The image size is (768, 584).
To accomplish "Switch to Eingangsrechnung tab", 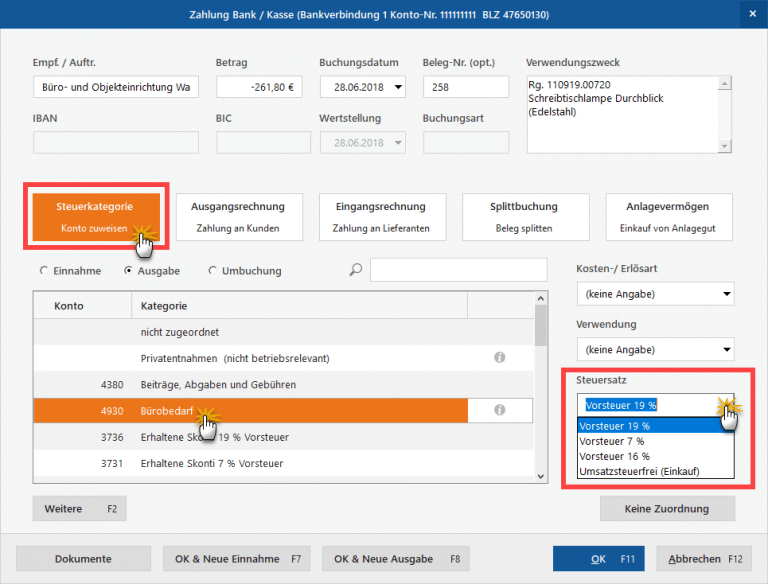I will (382, 217).
